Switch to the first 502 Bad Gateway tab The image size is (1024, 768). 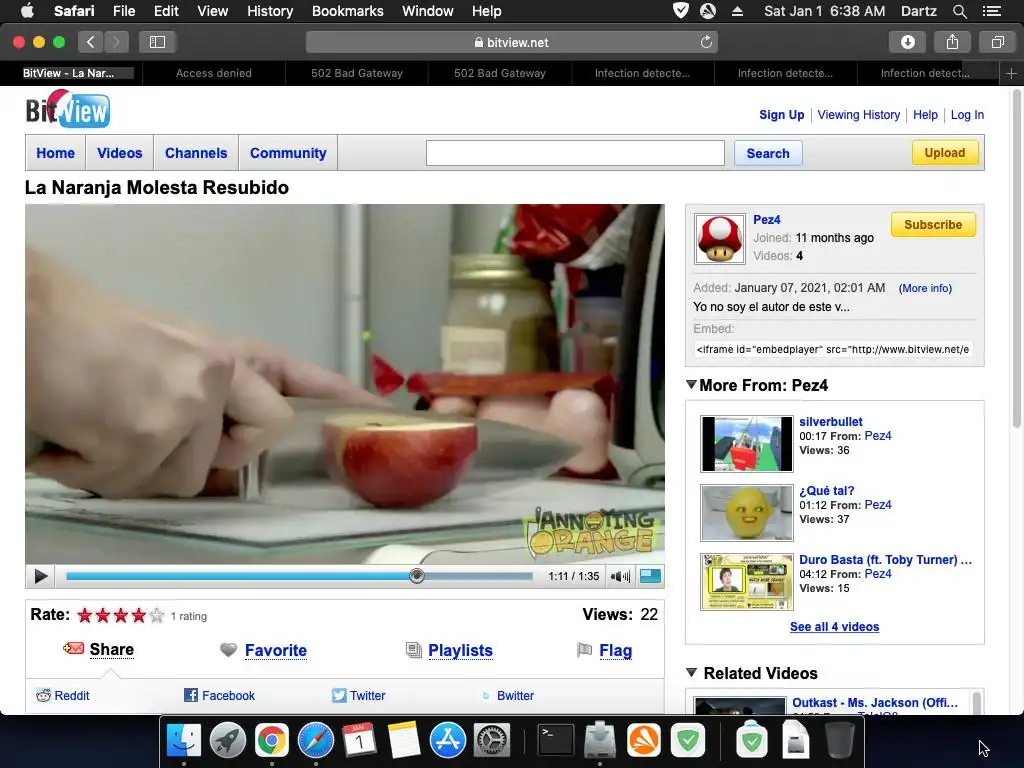[357, 73]
